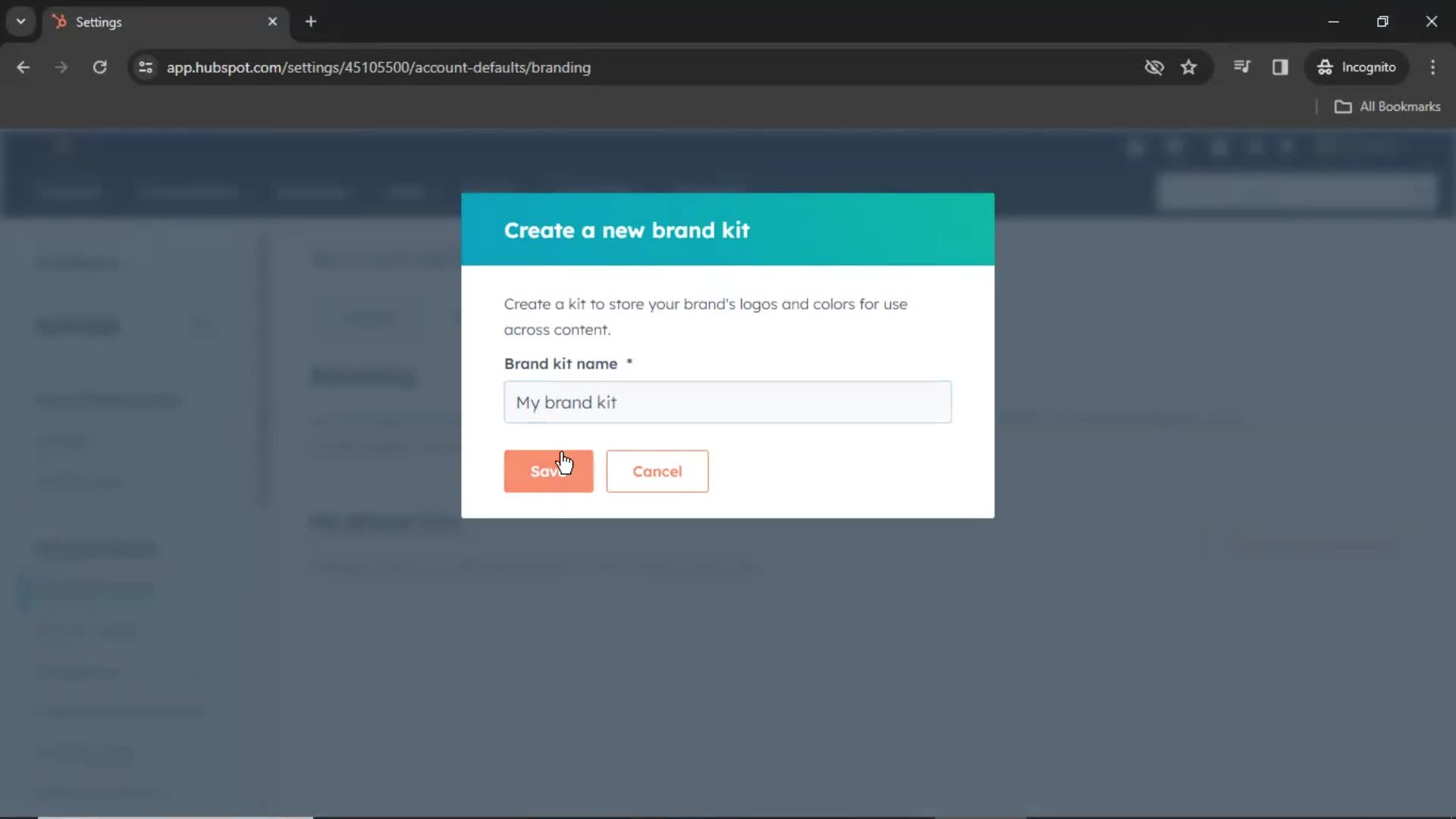Click the Save button in dialog
This screenshot has height=819, width=1456.
point(549,471)
